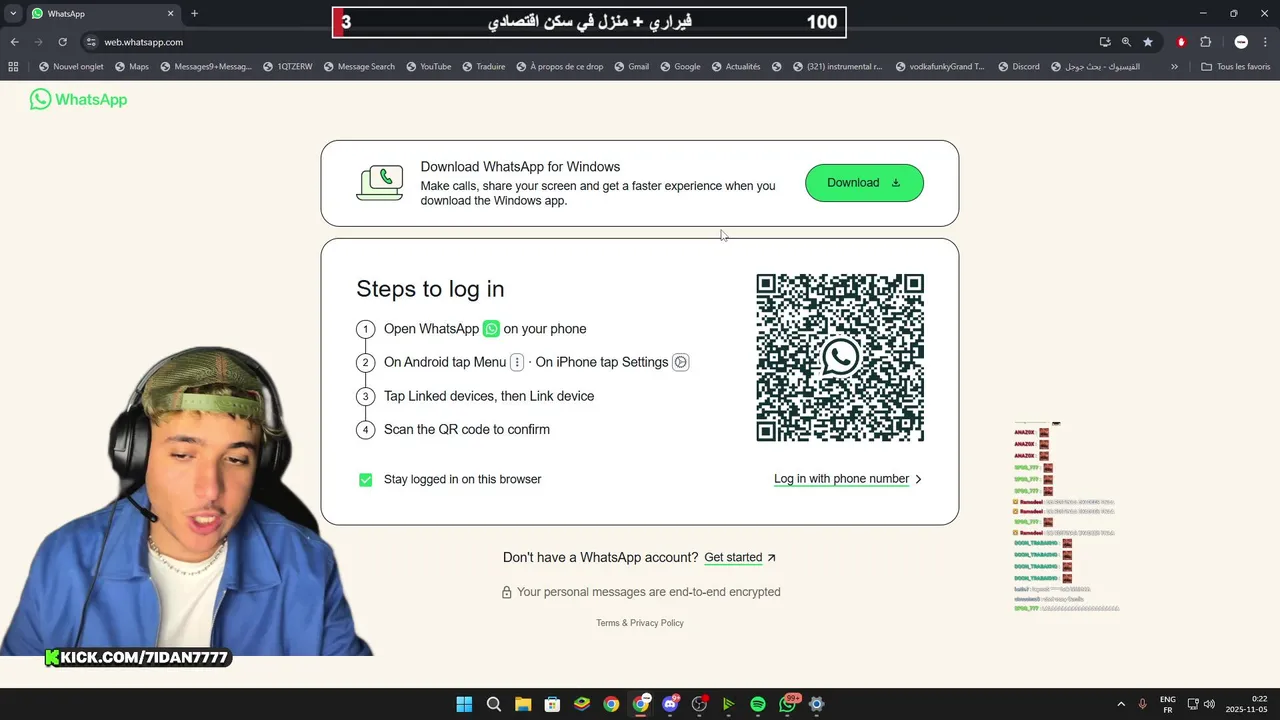The image size is (1280, 720).
Task: Open the Actualités bookmark
Action: pos(736,67)
